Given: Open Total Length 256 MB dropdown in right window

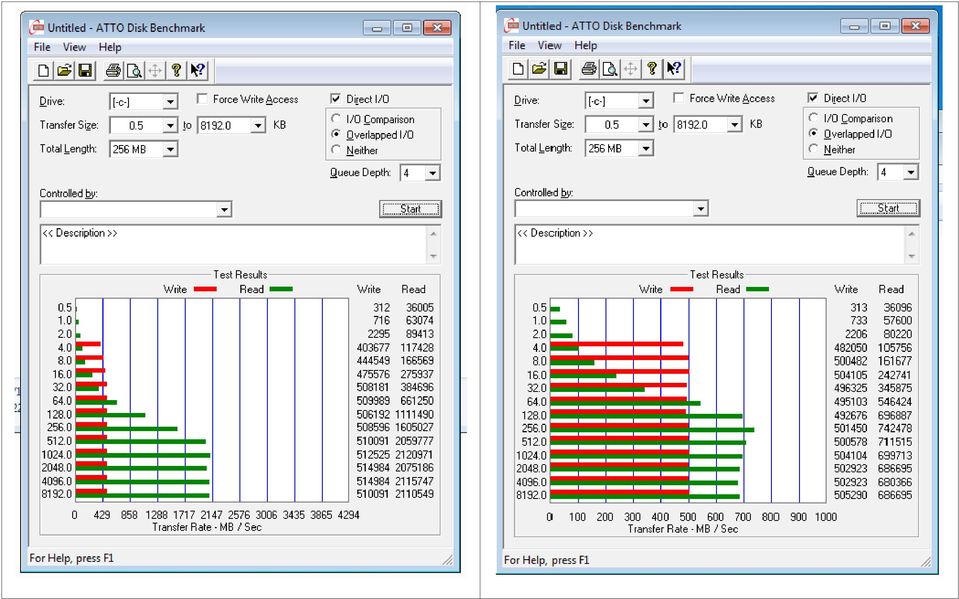Looking at the screenshot, I should pyautogui.click(x=645, y=148).
